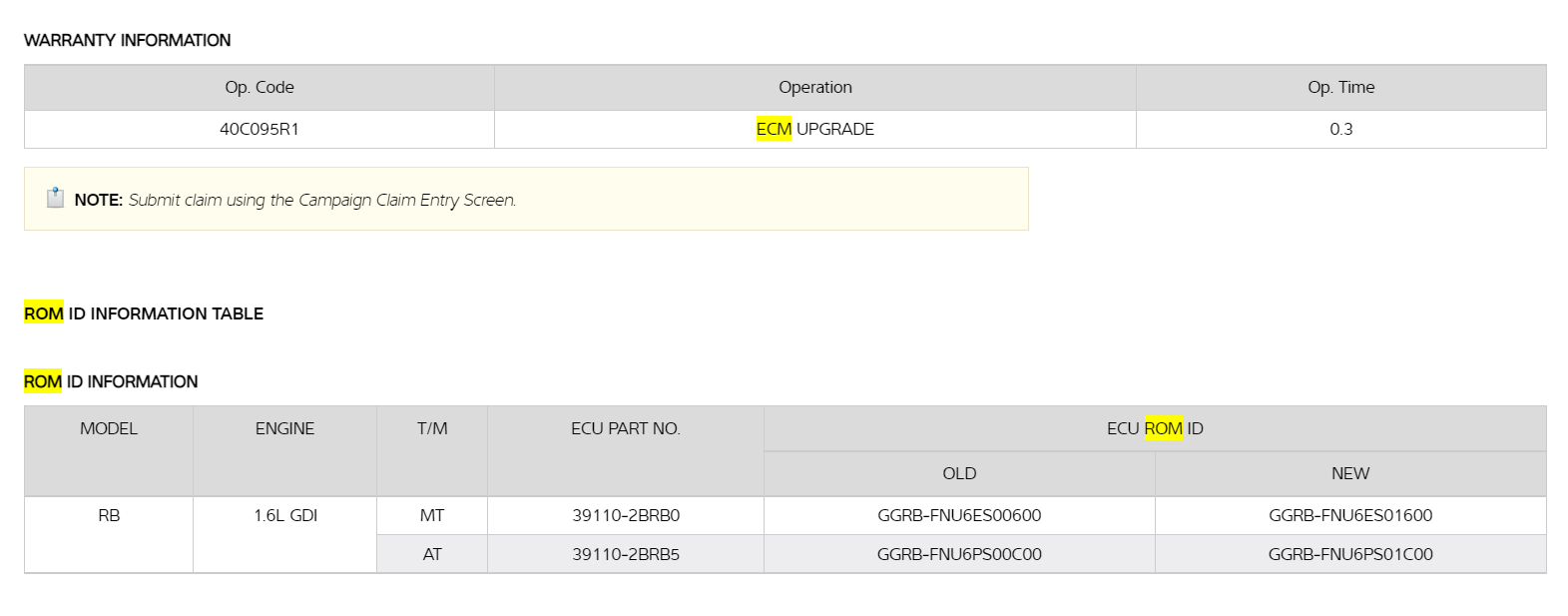Image resolution: width=1568 pixels, height=616 pixels.
Task: Click the AT transmission cell
Action: coord(432,554)
